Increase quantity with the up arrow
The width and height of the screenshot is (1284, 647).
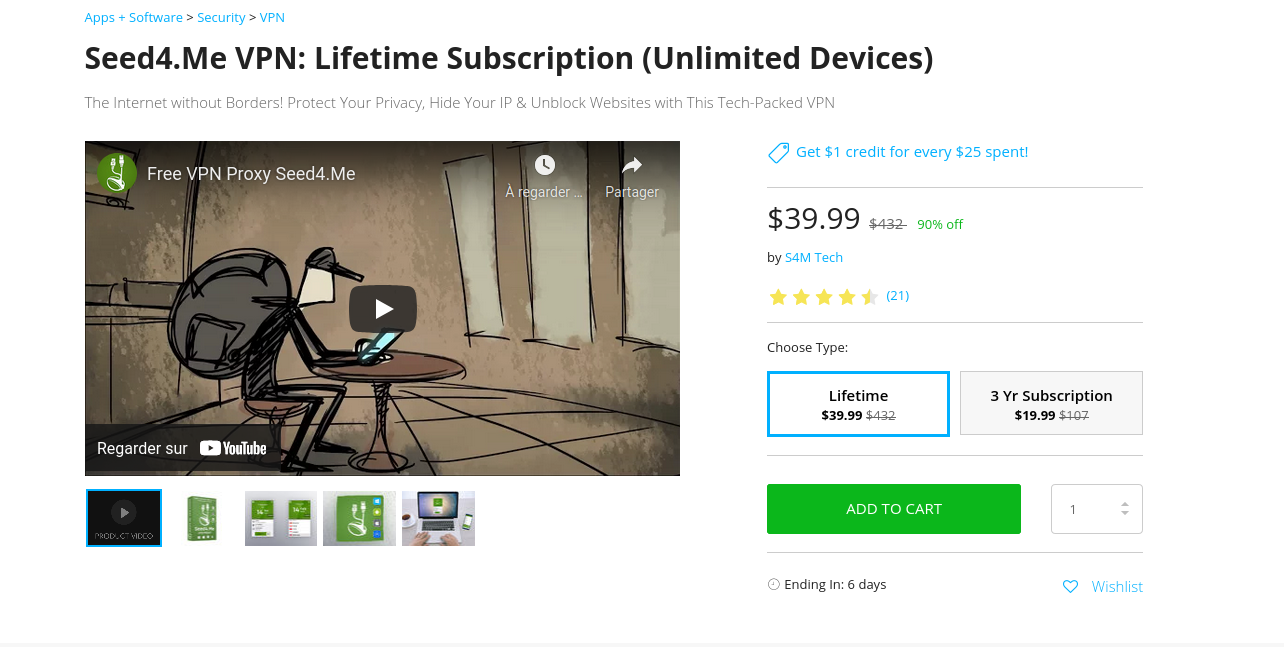1125,504
